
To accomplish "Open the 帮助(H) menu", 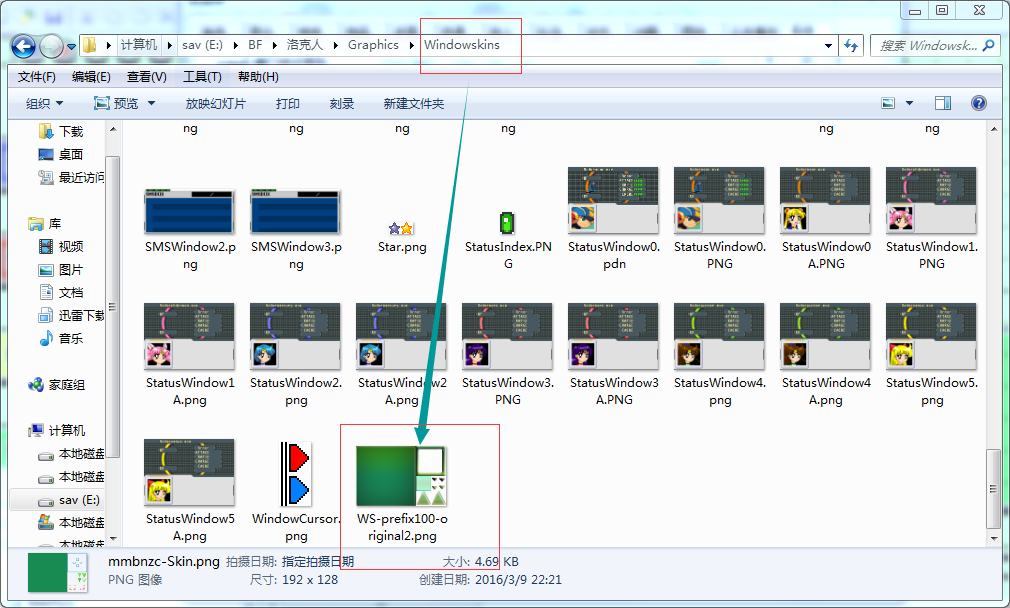I will [x=258, y=77].
